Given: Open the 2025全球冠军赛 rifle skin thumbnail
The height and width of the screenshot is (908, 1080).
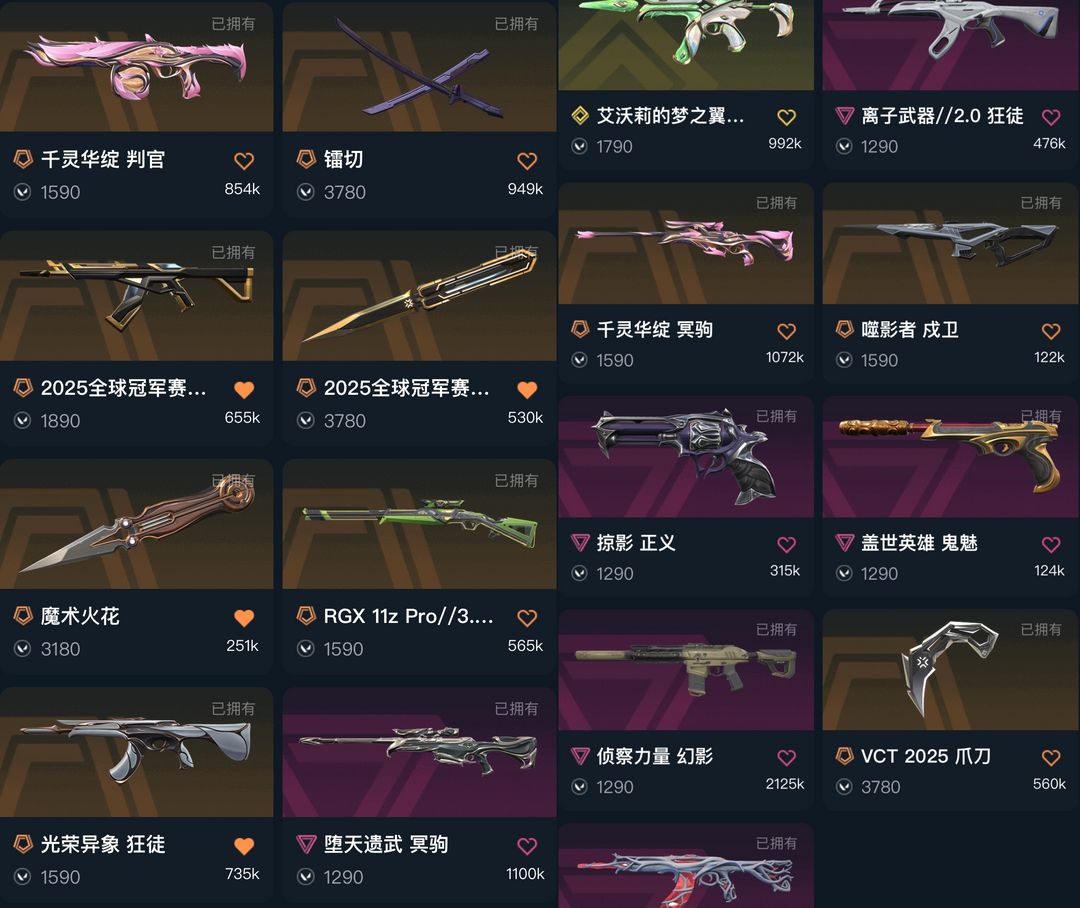Looking at the screenshot, I should [x=136, y=296].
